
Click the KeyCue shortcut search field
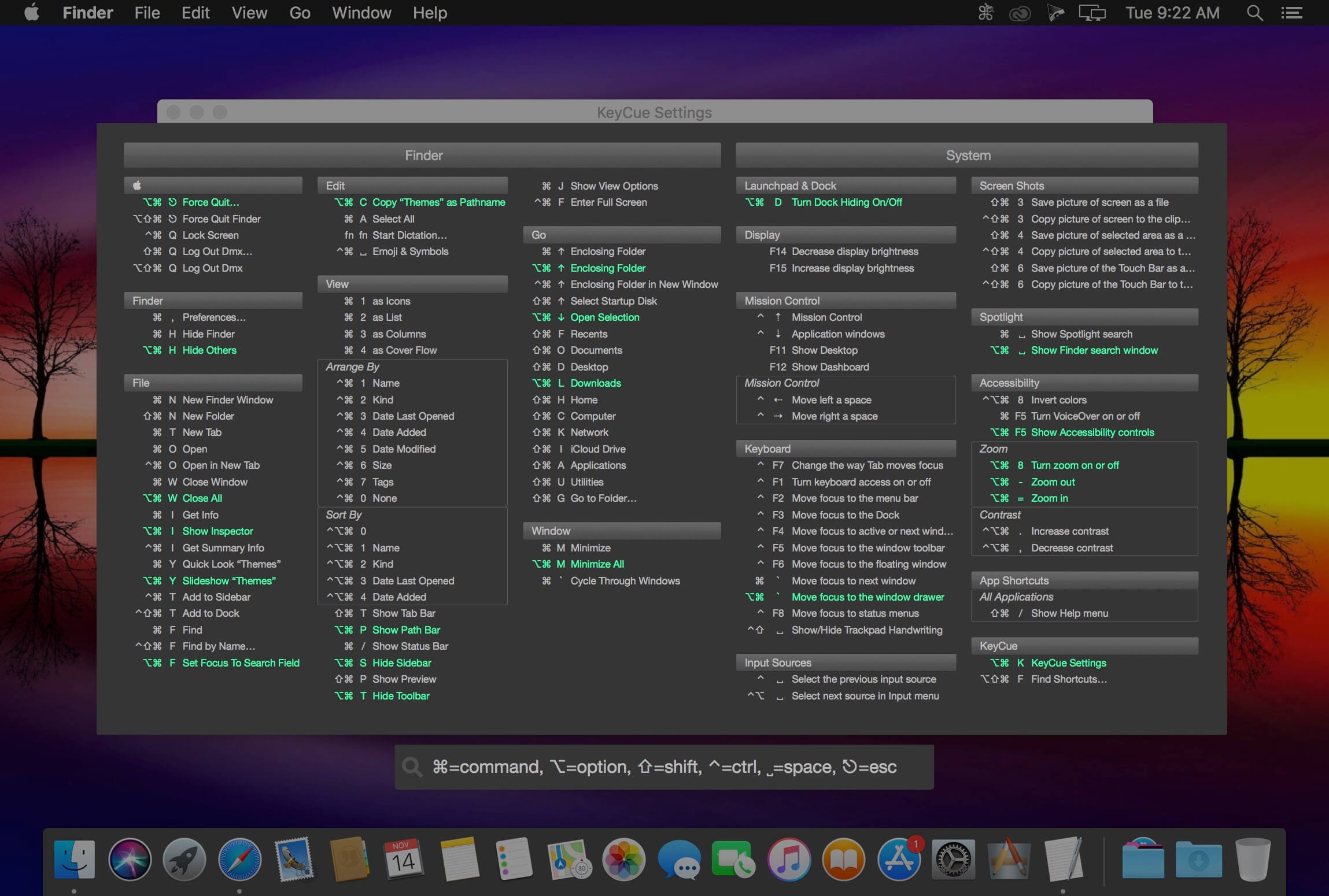664,767
